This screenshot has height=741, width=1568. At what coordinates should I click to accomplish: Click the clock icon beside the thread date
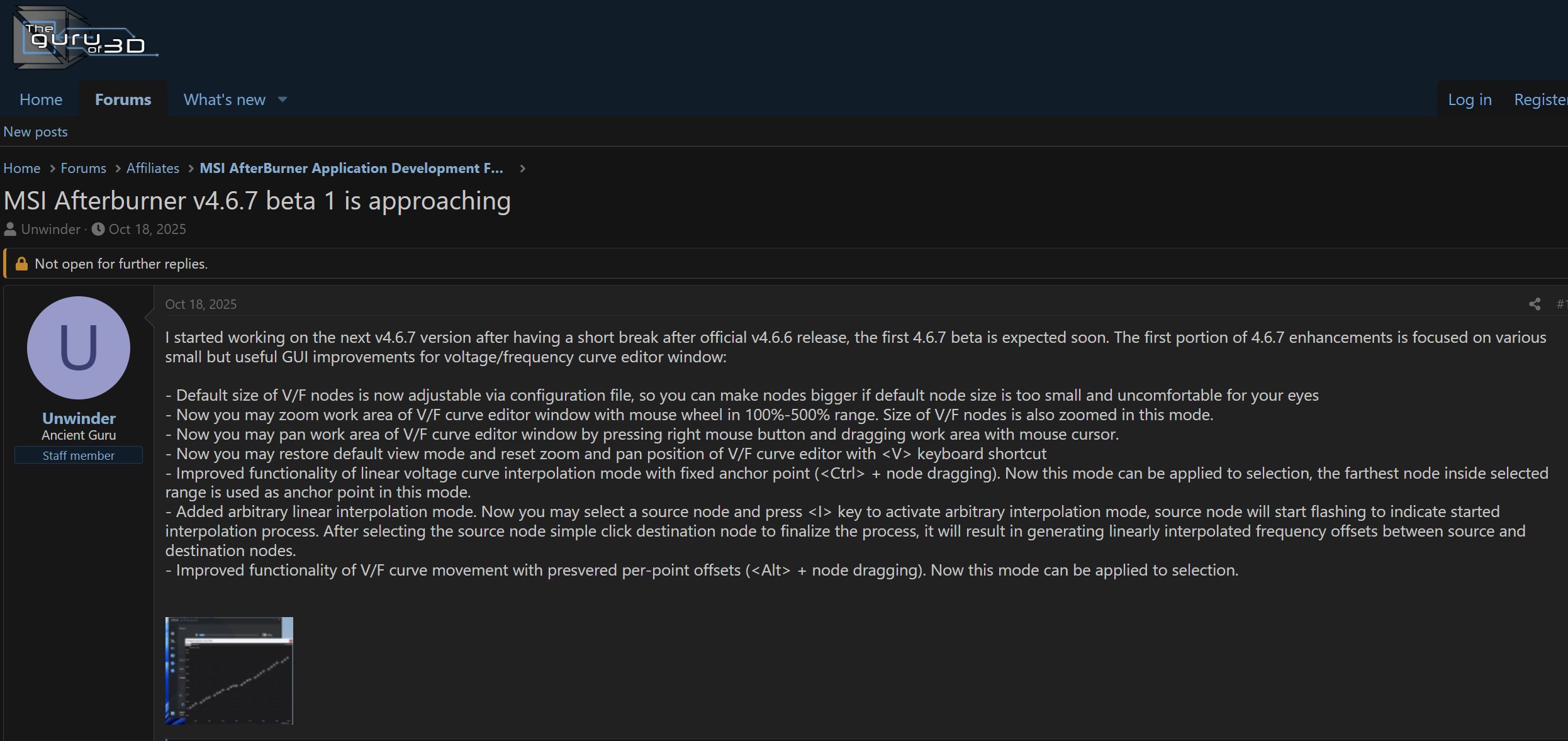tap(98, 229)
